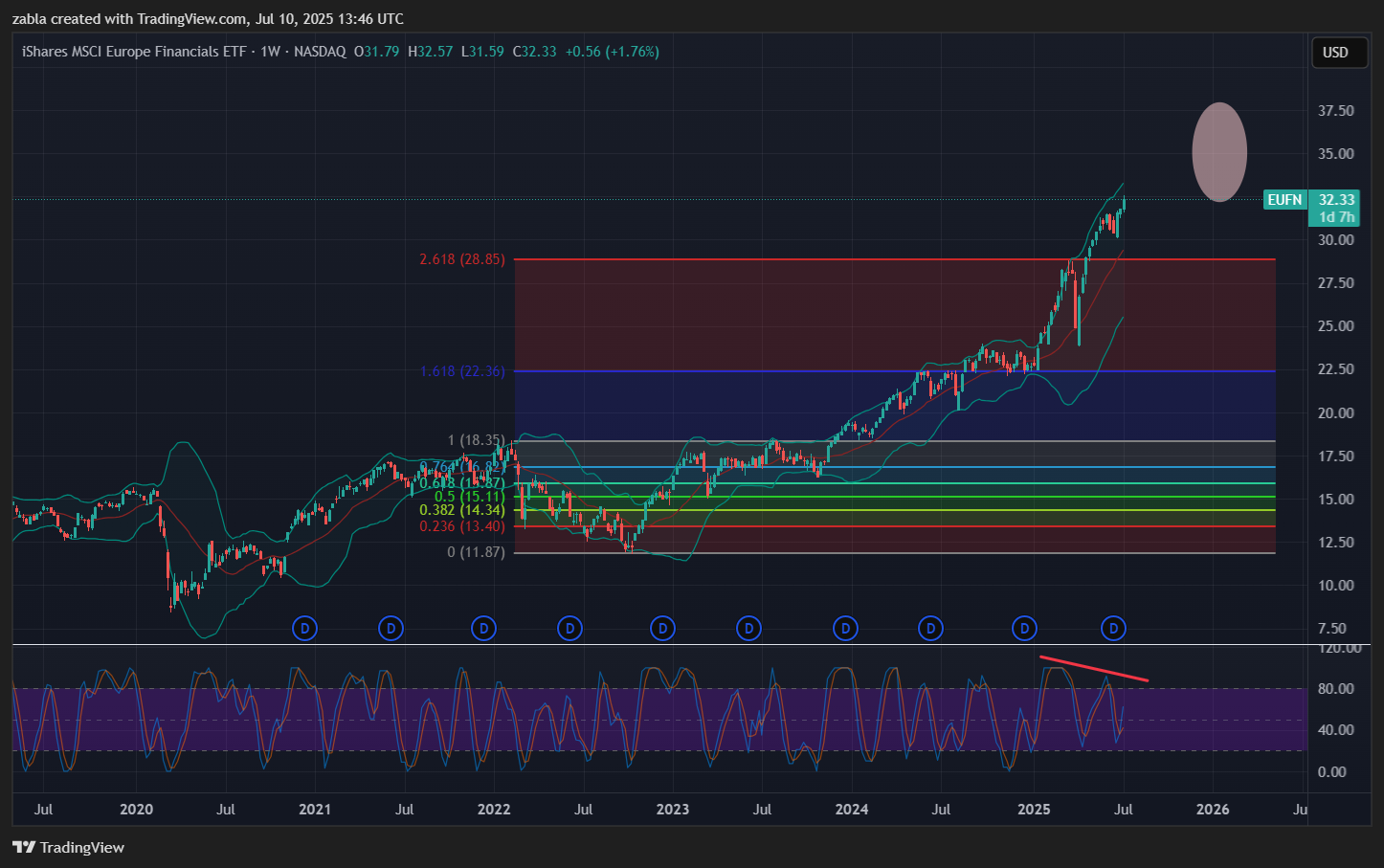This screenshot has height=868, width=1384.
Task: Click the EUFN symbol price tag
Action: click(x=1284, y=200)
